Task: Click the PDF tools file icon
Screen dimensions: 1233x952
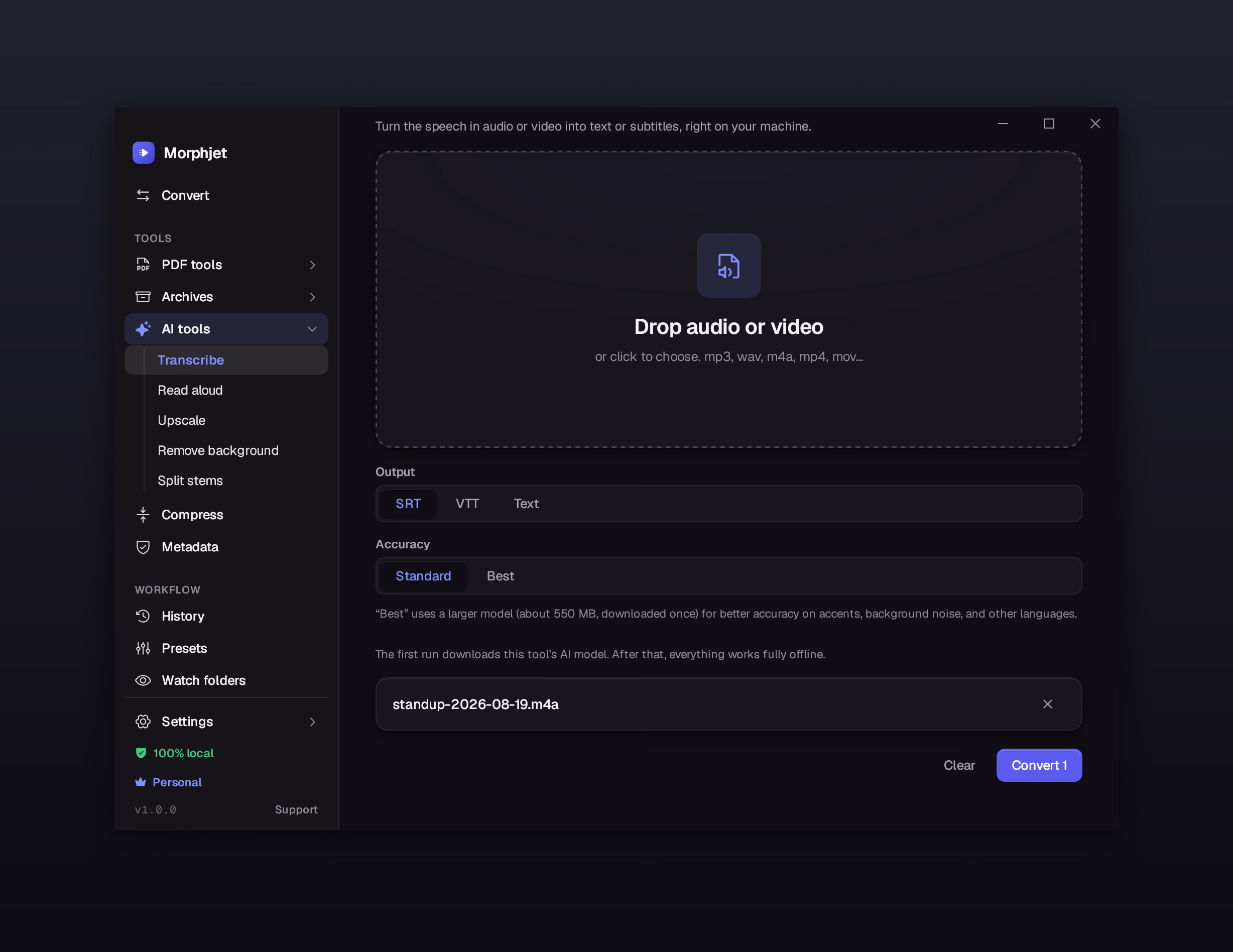Action: [143, 264]
